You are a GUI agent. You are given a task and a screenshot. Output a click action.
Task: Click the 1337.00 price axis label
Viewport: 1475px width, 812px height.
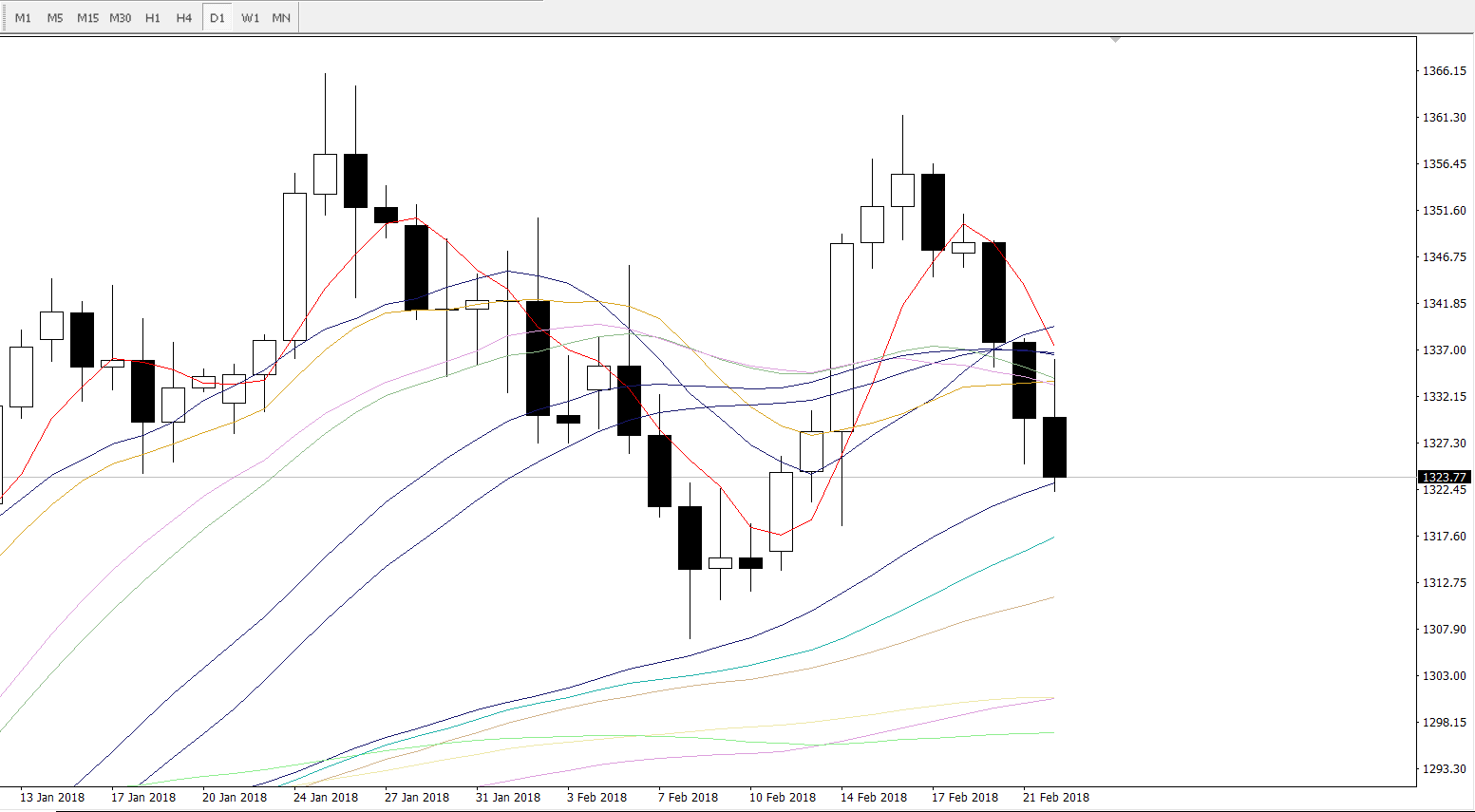tap(1444, 350)
